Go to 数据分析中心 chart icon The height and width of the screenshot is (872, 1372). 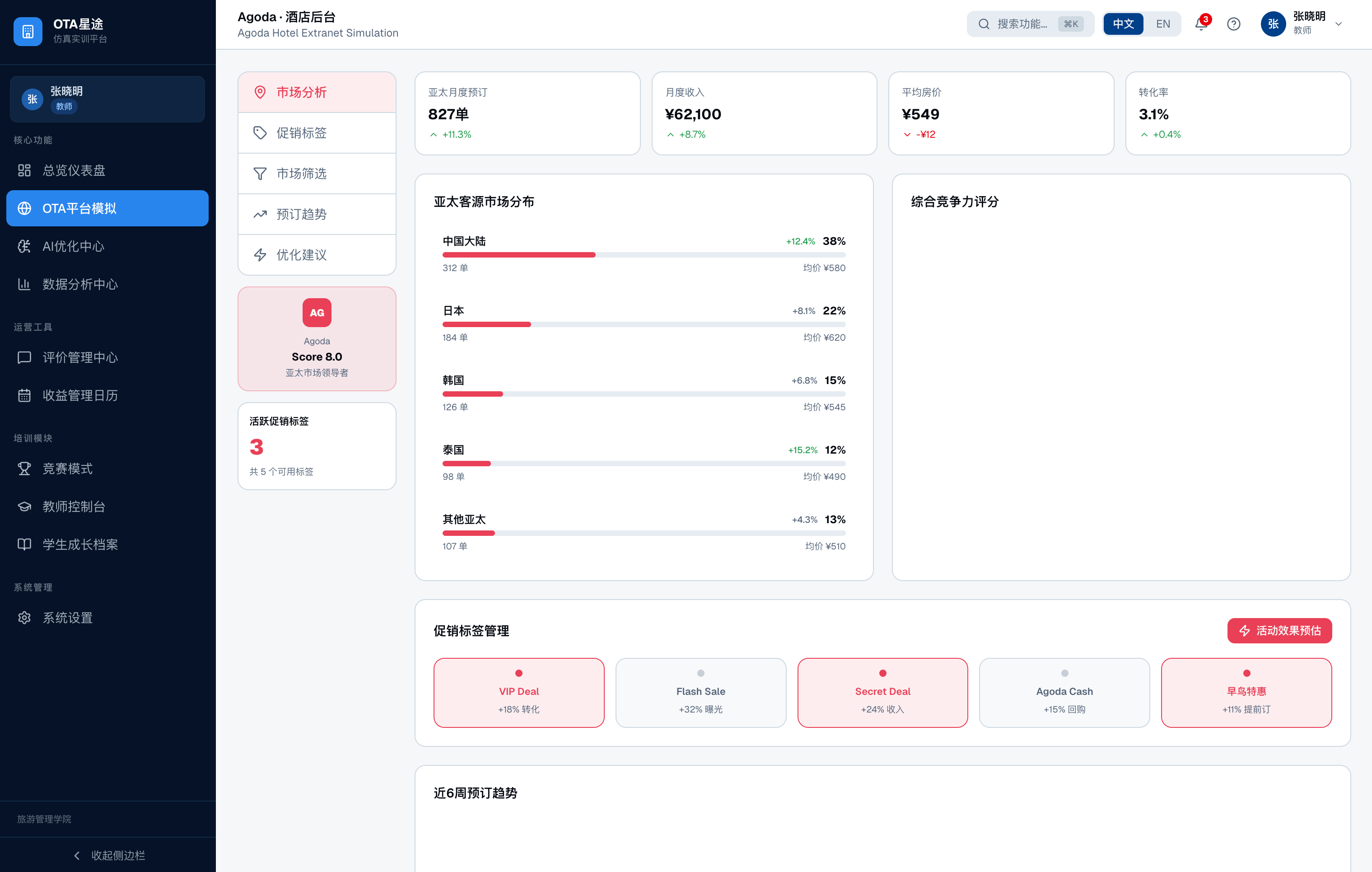tap(24, 284)
